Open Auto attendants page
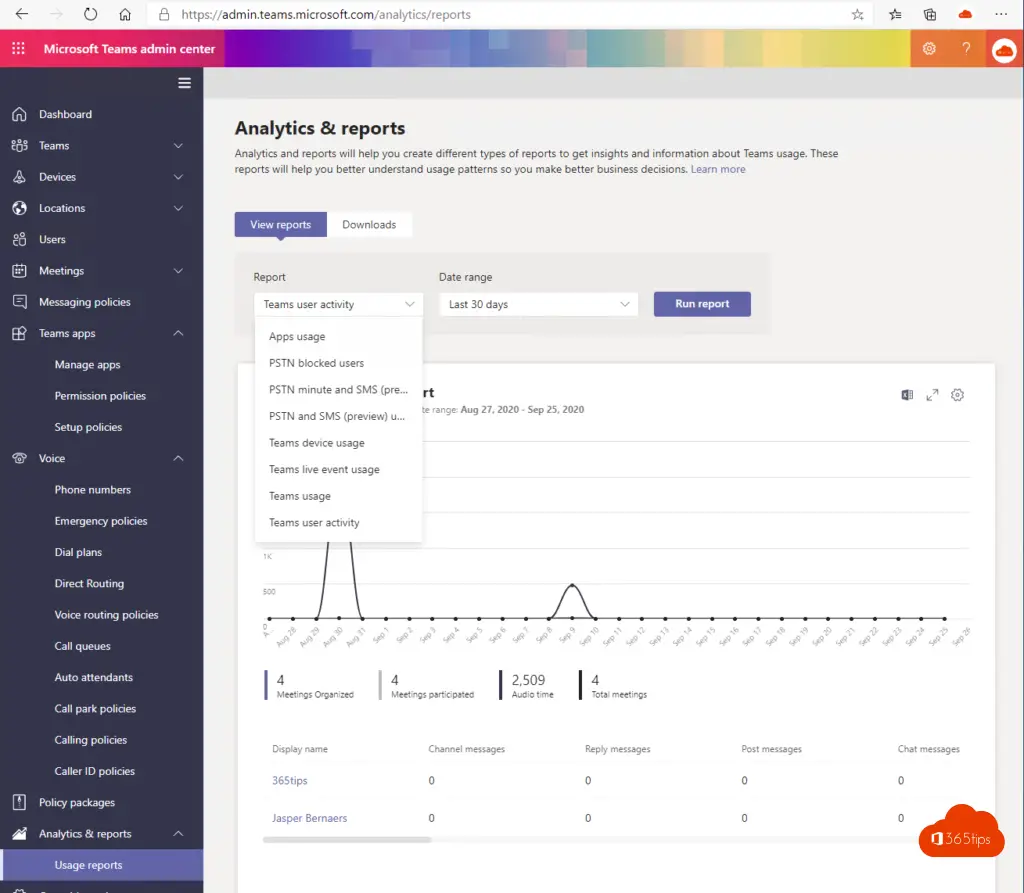Viewport: 1024px width, 893px height. (x=93, y=677)
